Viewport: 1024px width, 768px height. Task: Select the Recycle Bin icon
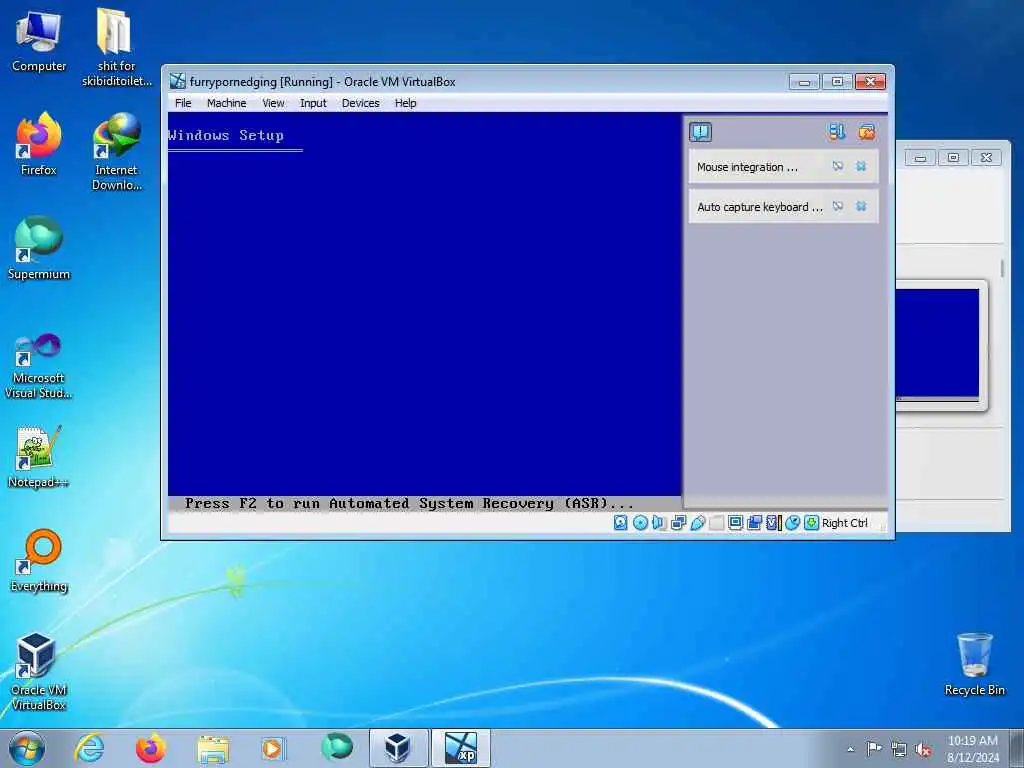coord(974,664)
